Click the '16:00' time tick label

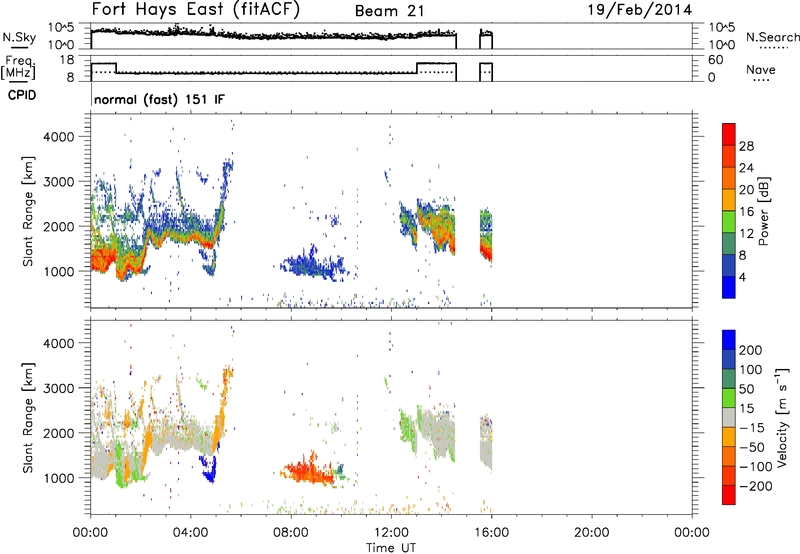coord(491,533)
